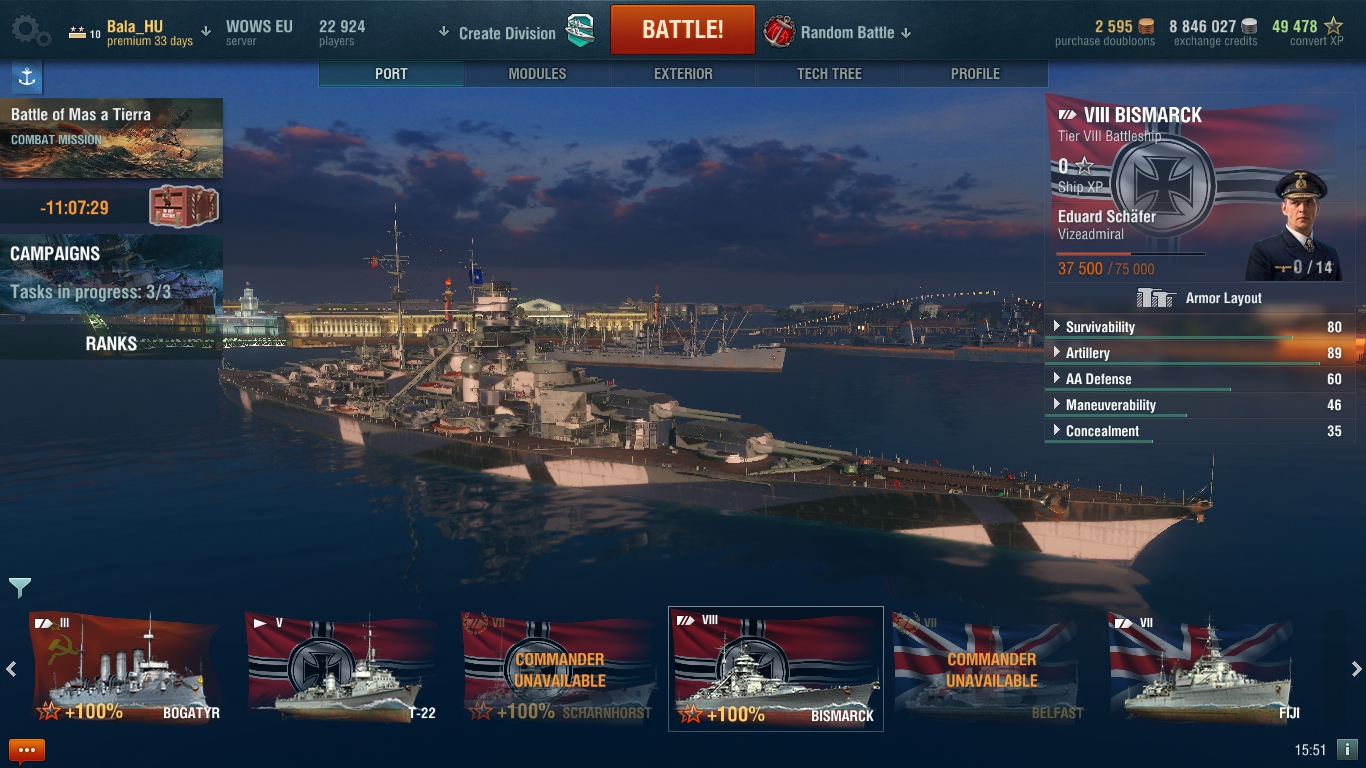Open the carousel filter funnel icon
The width and height of the screenshot is (1366, 768).
[x=20, y=587]
